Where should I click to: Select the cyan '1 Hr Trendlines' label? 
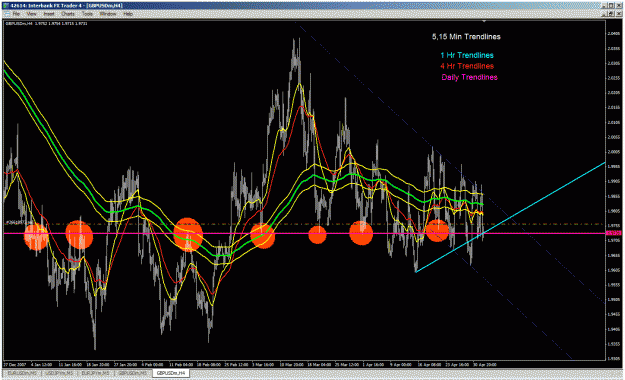coord(467,55)
